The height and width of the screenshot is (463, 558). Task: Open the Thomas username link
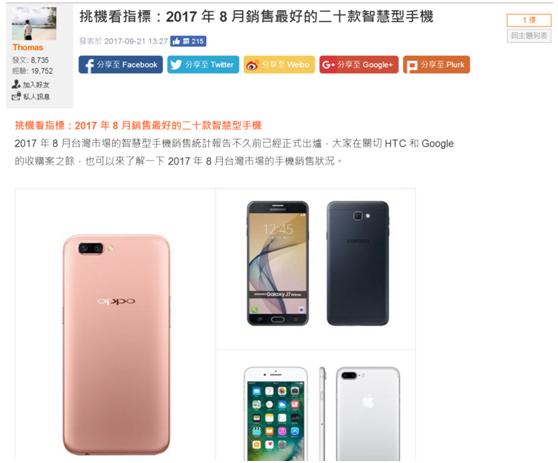pyautogui.click(x=28, y=47)
